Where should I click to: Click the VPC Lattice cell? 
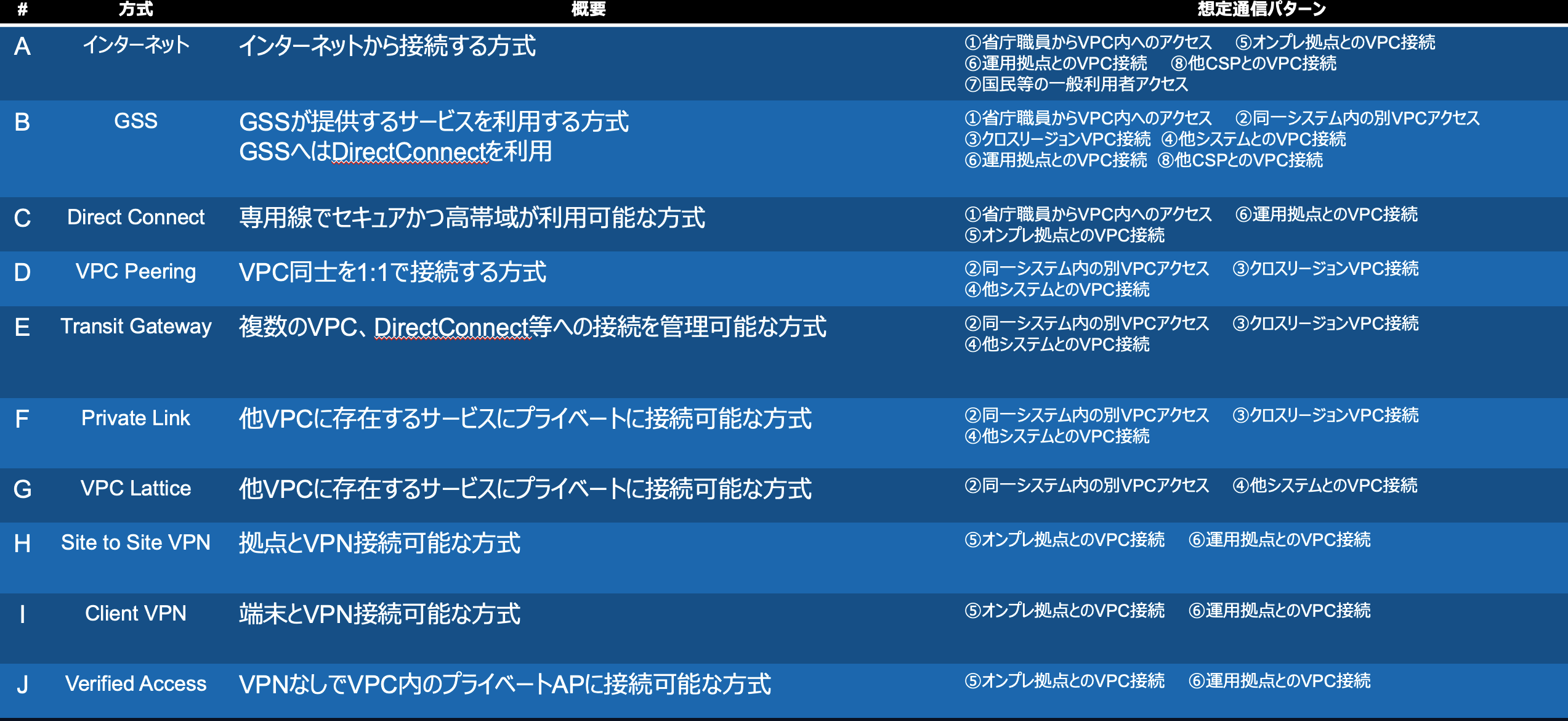[x=135, y=489]
